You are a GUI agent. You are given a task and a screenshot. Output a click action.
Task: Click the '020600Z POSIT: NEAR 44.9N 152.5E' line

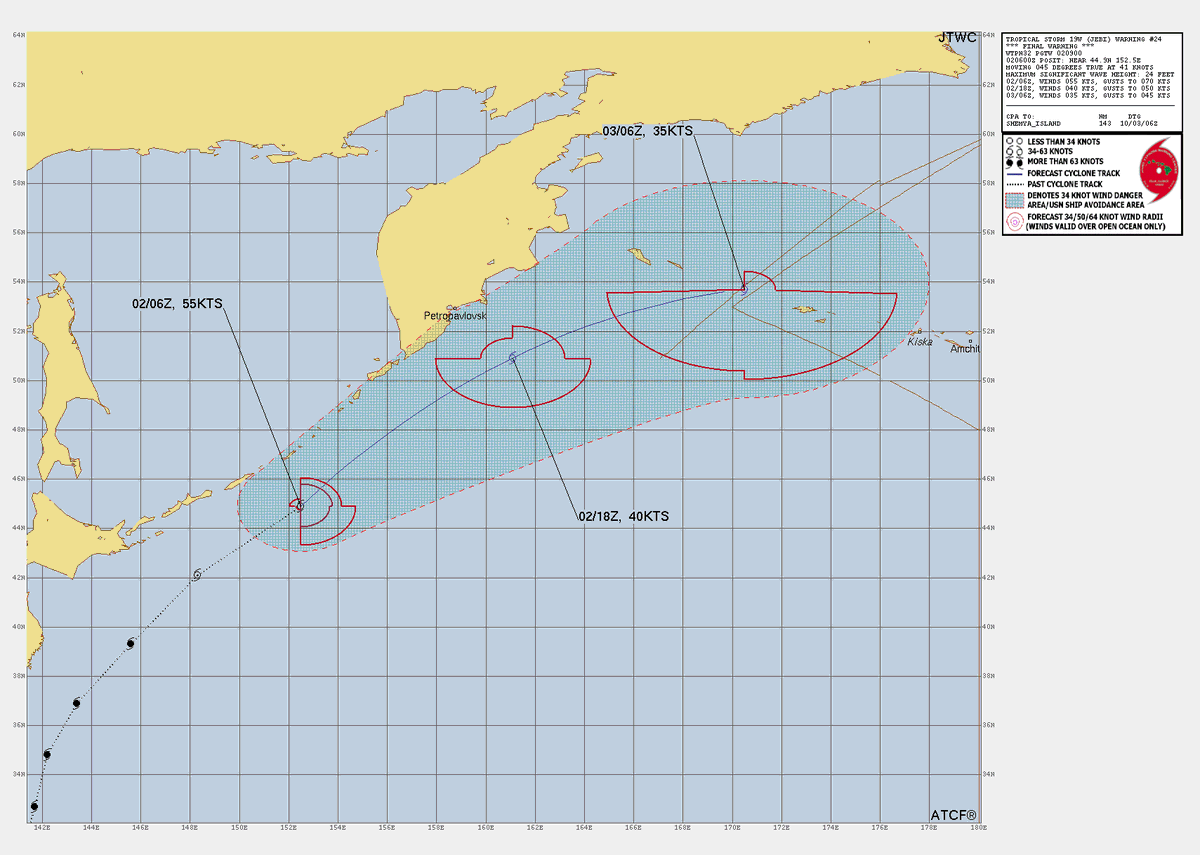tap(1073, 61)
